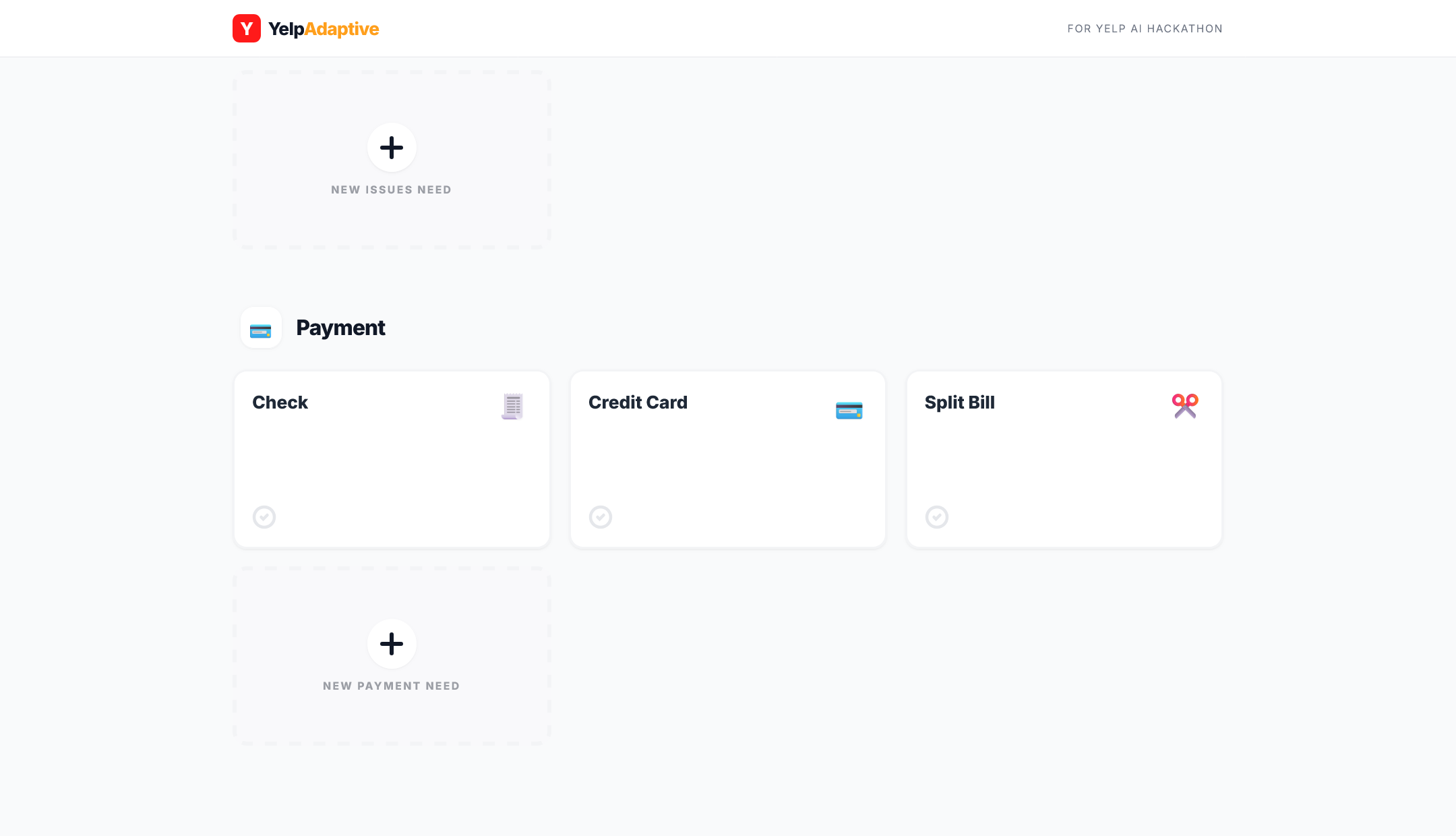Toggle the checkmark circle on Check card
This screenshot has width=1456, height=836.
[264, 517]
